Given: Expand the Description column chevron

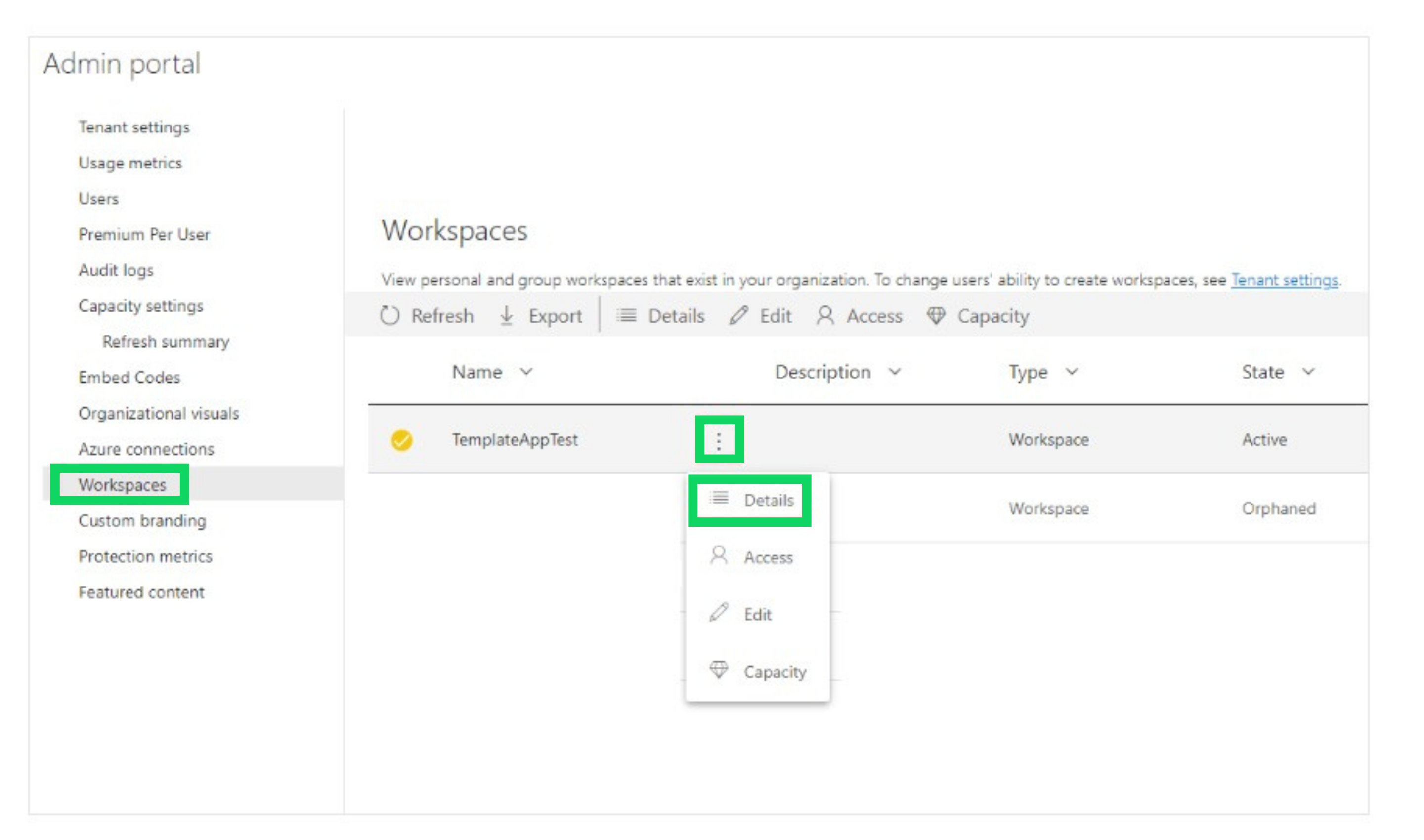Looking at the screenshot, I should coord(895,372).
